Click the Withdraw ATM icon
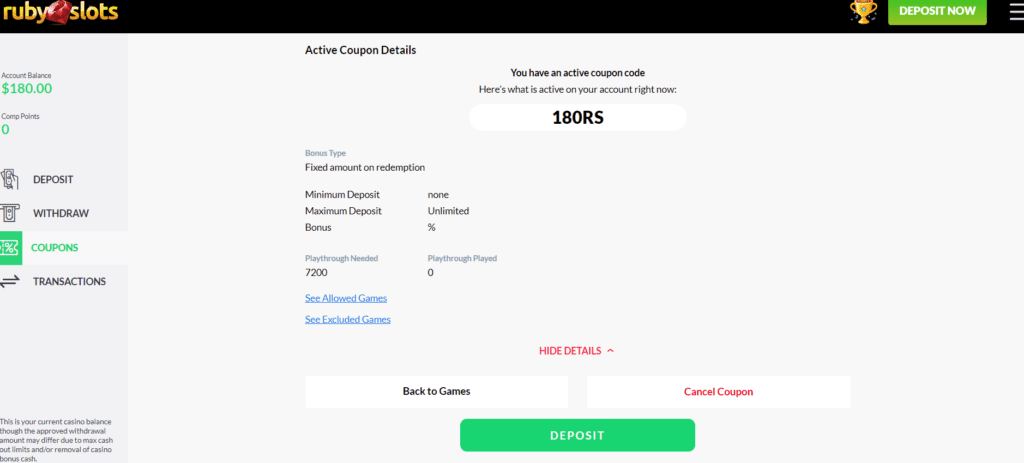 (8, 214)
